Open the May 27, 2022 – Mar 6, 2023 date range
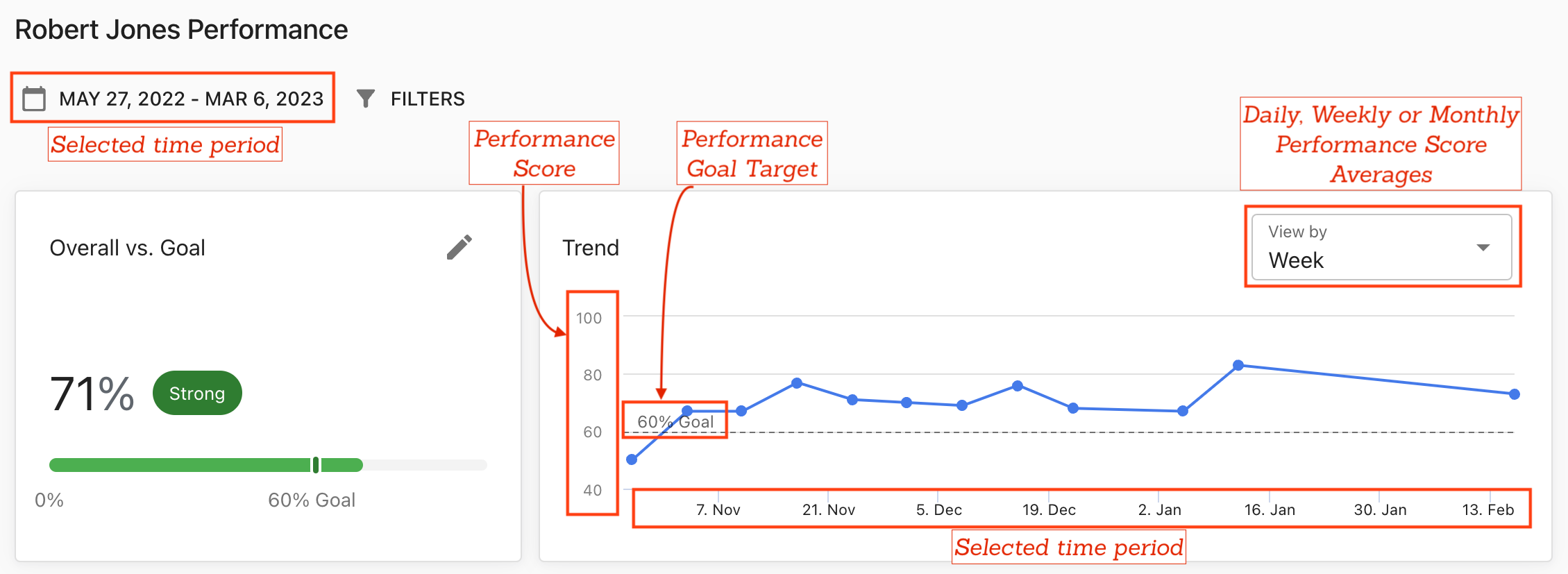 coord(191,99)
